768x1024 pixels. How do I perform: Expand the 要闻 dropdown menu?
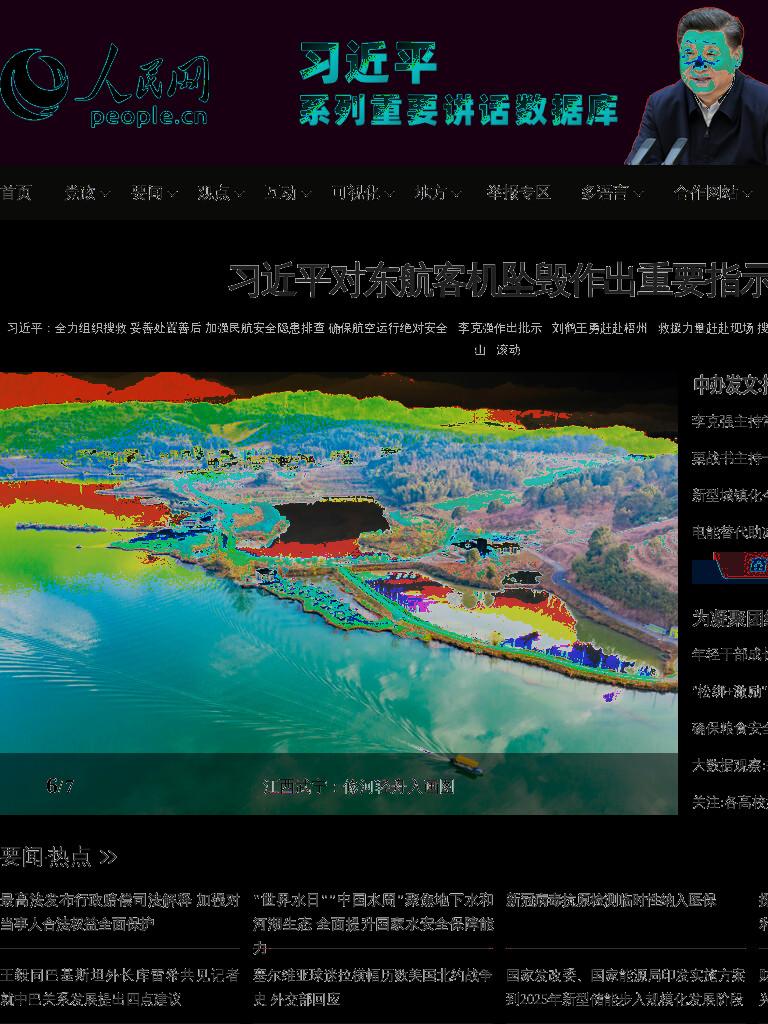tap(153, 193)
